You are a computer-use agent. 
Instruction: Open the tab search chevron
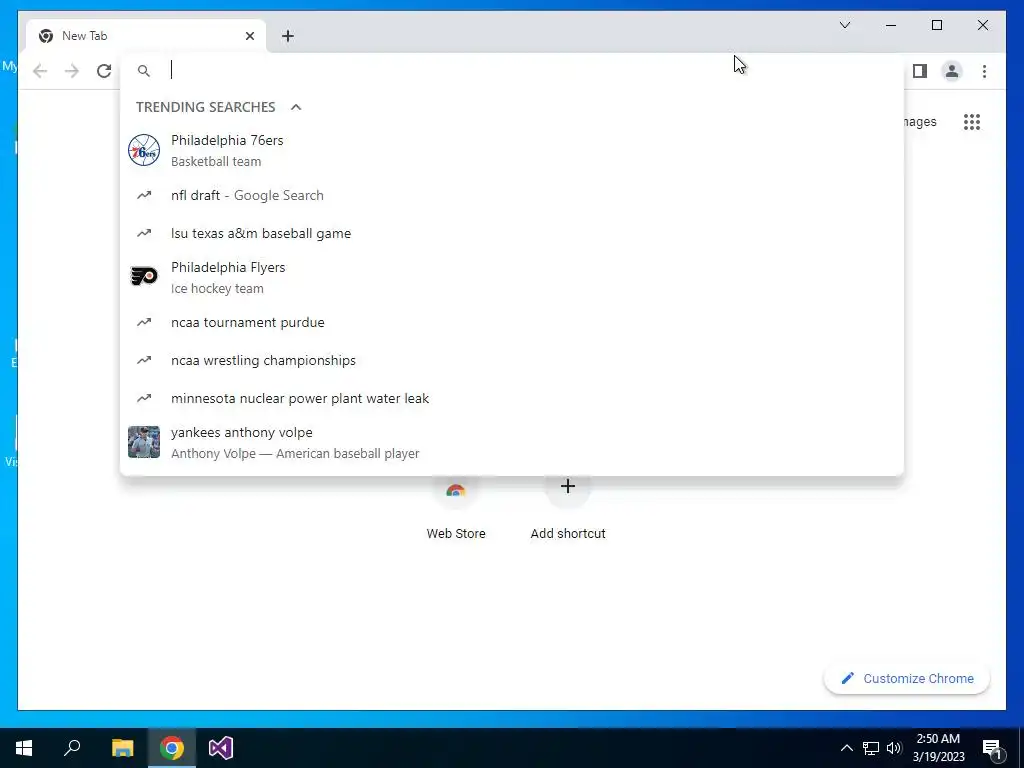point(844,25)
